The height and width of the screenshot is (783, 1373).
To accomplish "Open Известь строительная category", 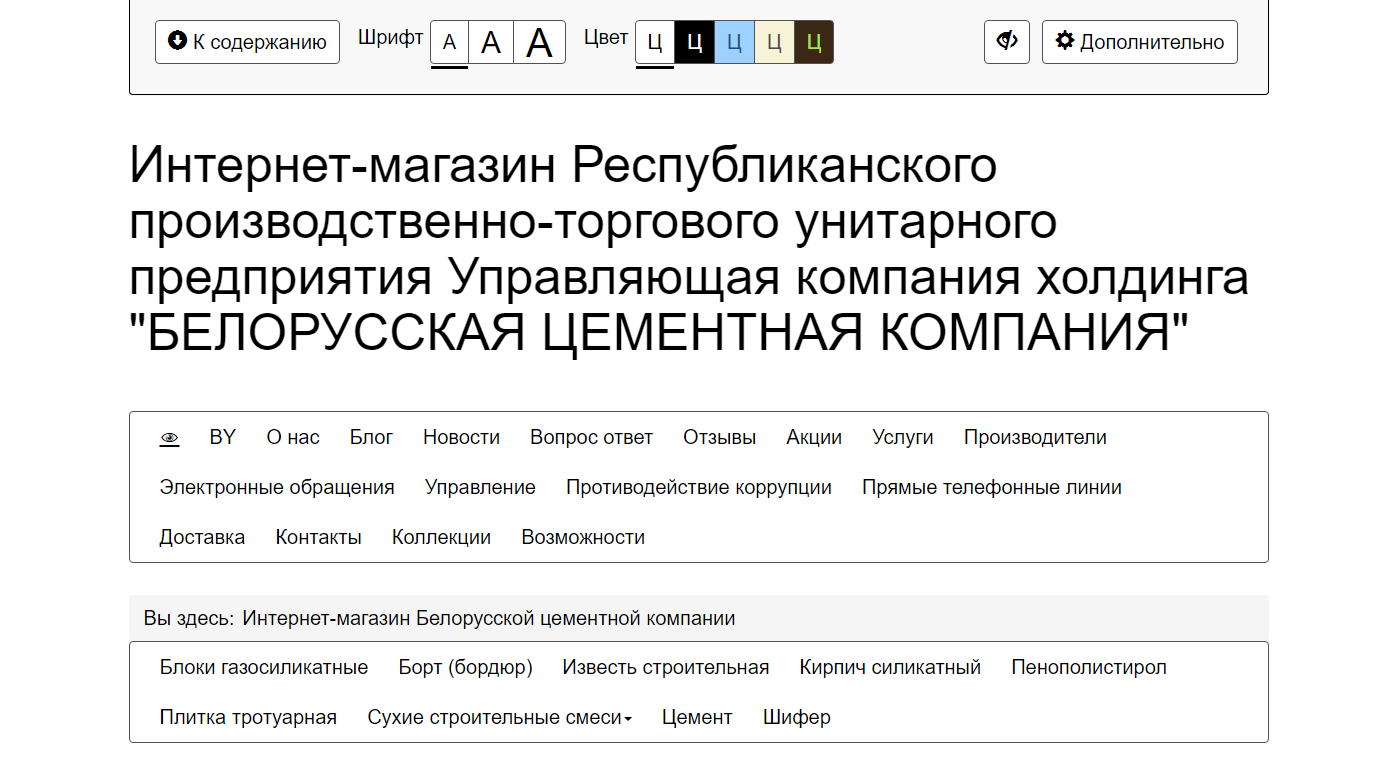I will coord(666,667).
